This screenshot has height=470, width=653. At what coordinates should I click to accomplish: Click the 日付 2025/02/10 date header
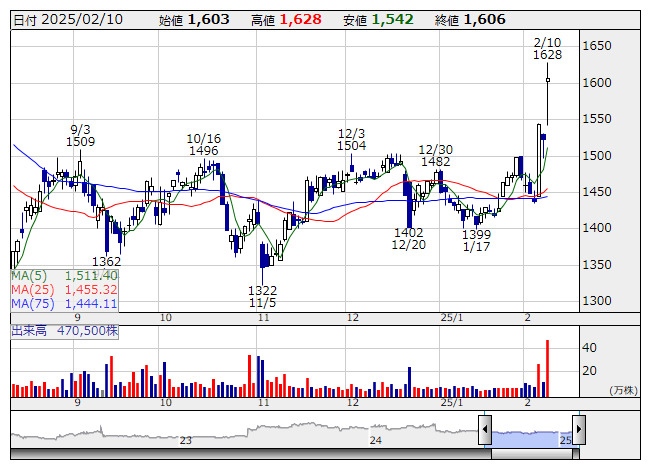(68, 20)
